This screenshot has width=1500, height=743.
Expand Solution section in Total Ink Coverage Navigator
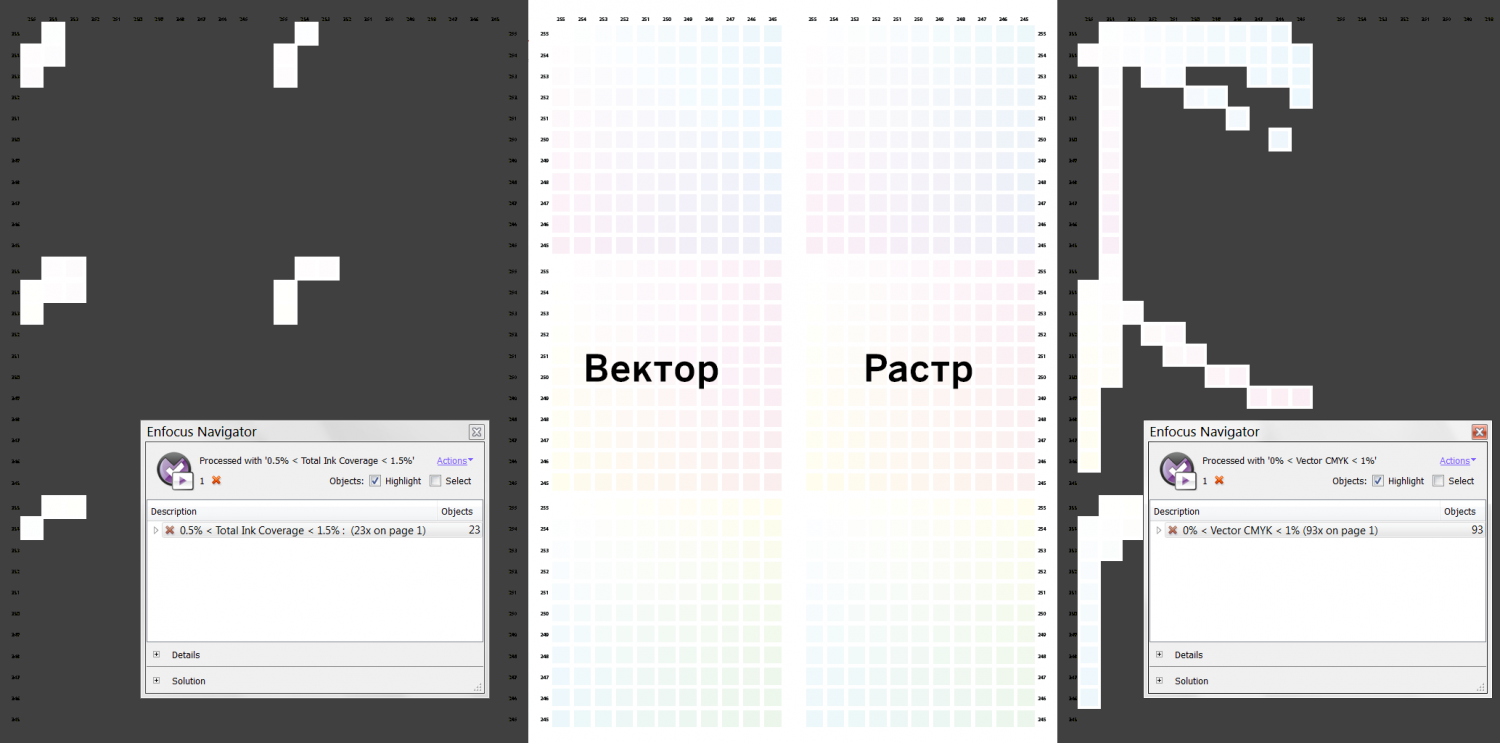point(157,681)
